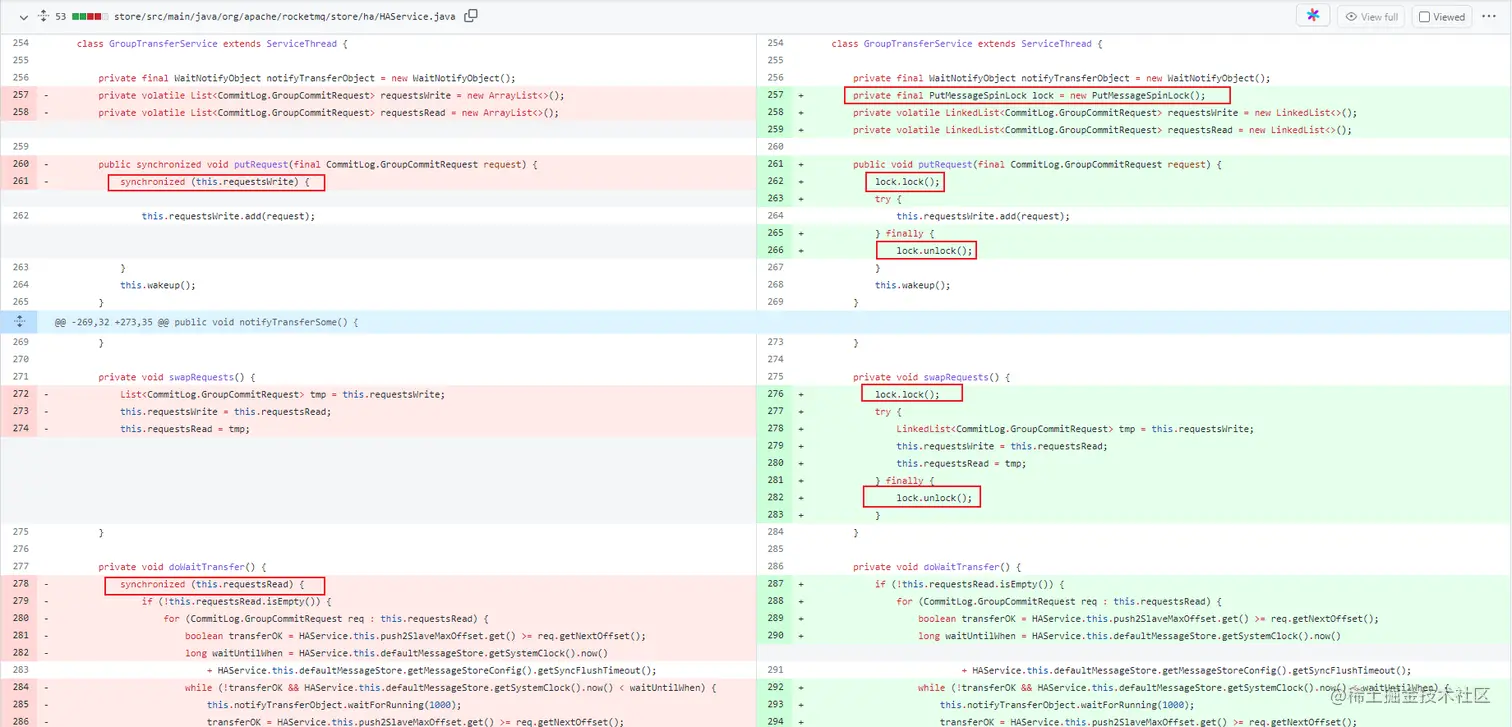Click old-side line number 261

tap(19, 181)
